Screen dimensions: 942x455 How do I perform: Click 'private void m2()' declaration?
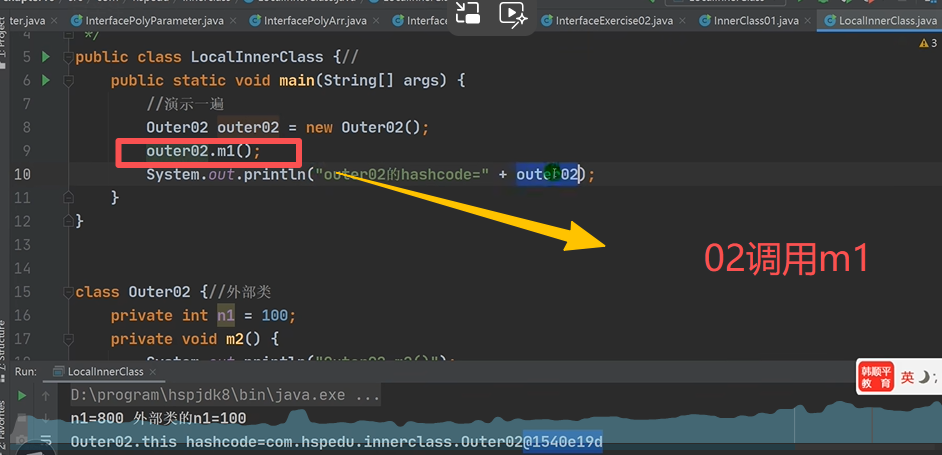(186, 339)
